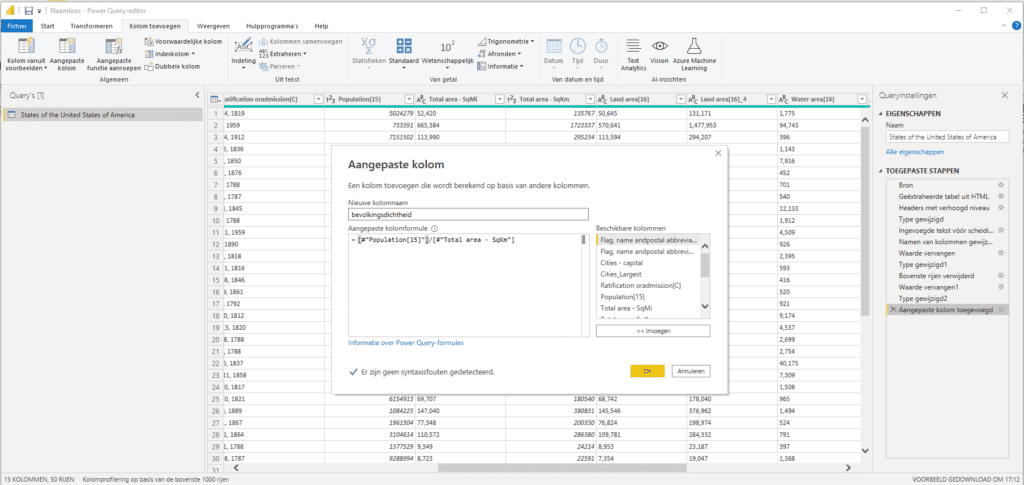The height and width of the screenshot is (485, 1024).
Task: Edit the Nieuwe kolomnaam field
Action: click(468, 214)
